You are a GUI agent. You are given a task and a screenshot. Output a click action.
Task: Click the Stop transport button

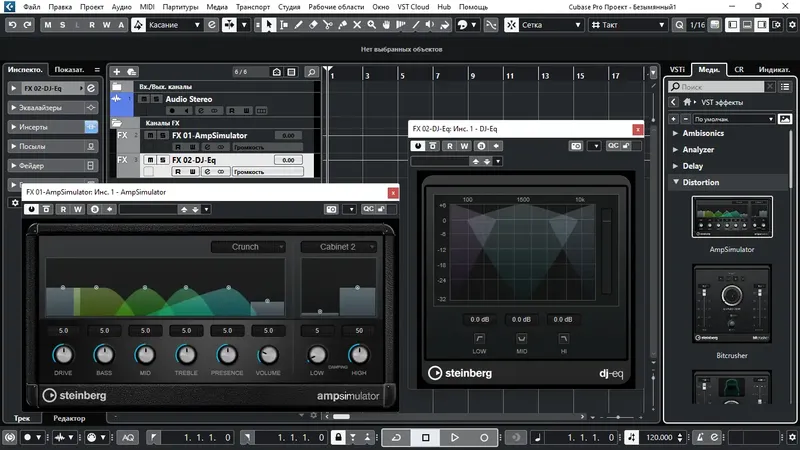tap(426, 437)
